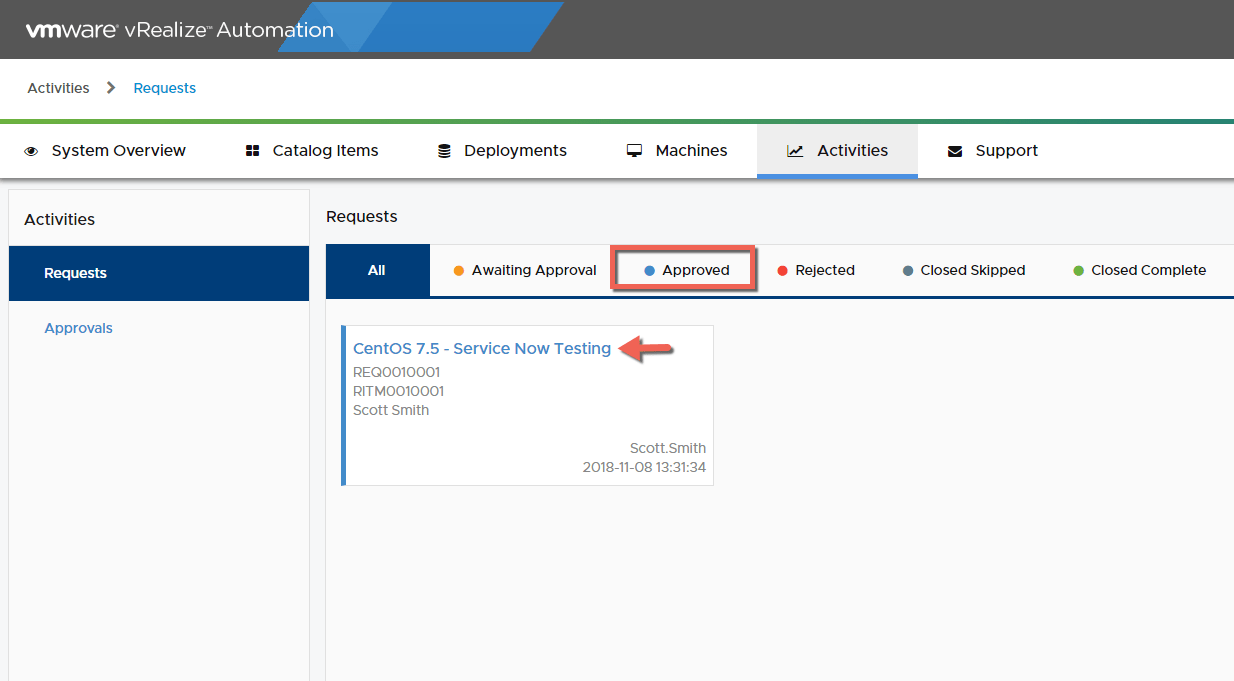Image resolution: width=1234 pixels, height=681 pixels.
Task: Filter requests by Awaiting Approval
Action: coord(525,270)
